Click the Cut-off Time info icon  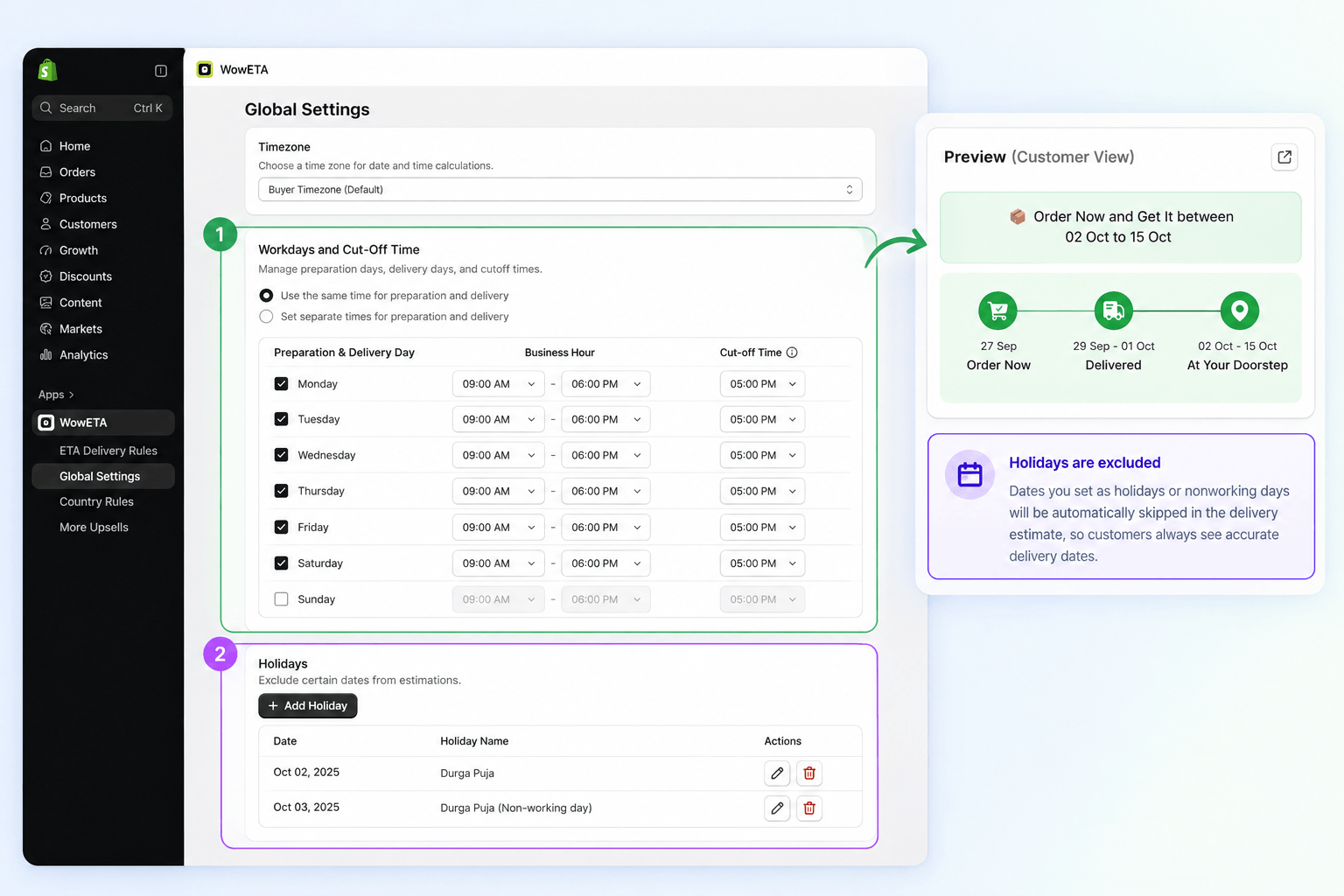pos(792,353)
